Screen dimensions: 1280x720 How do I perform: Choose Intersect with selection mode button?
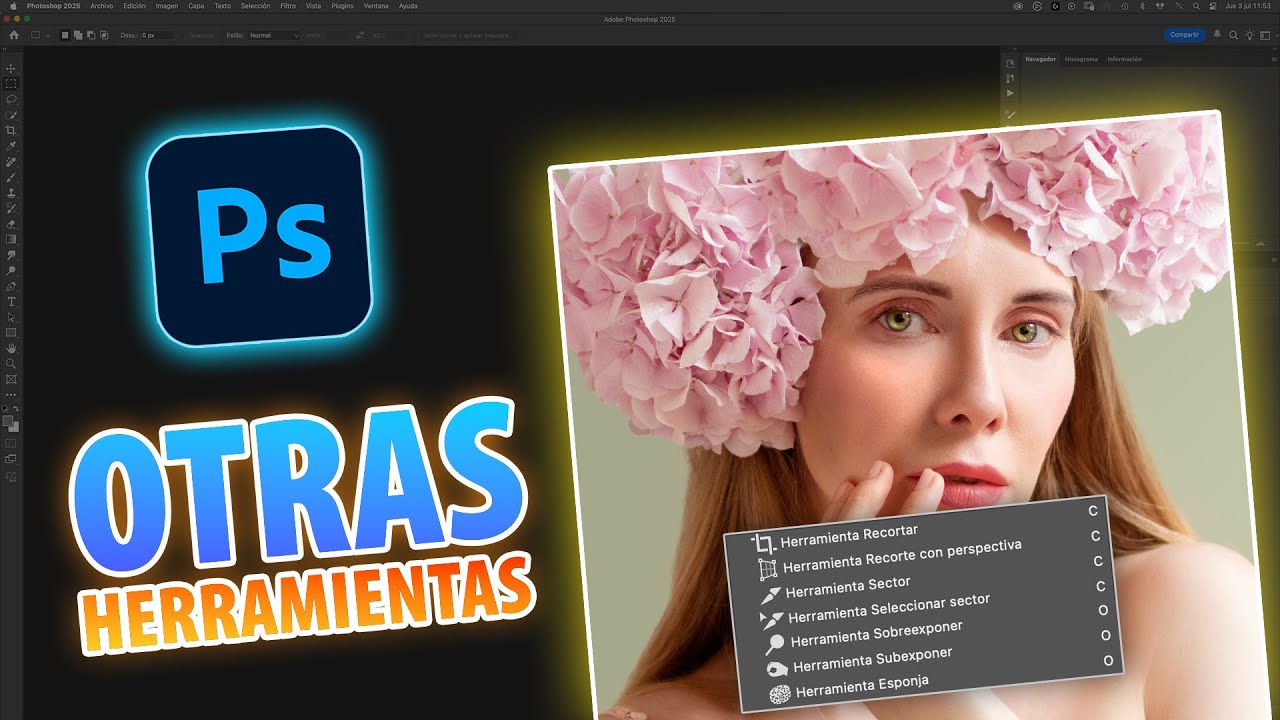click(x=104, y=35)
